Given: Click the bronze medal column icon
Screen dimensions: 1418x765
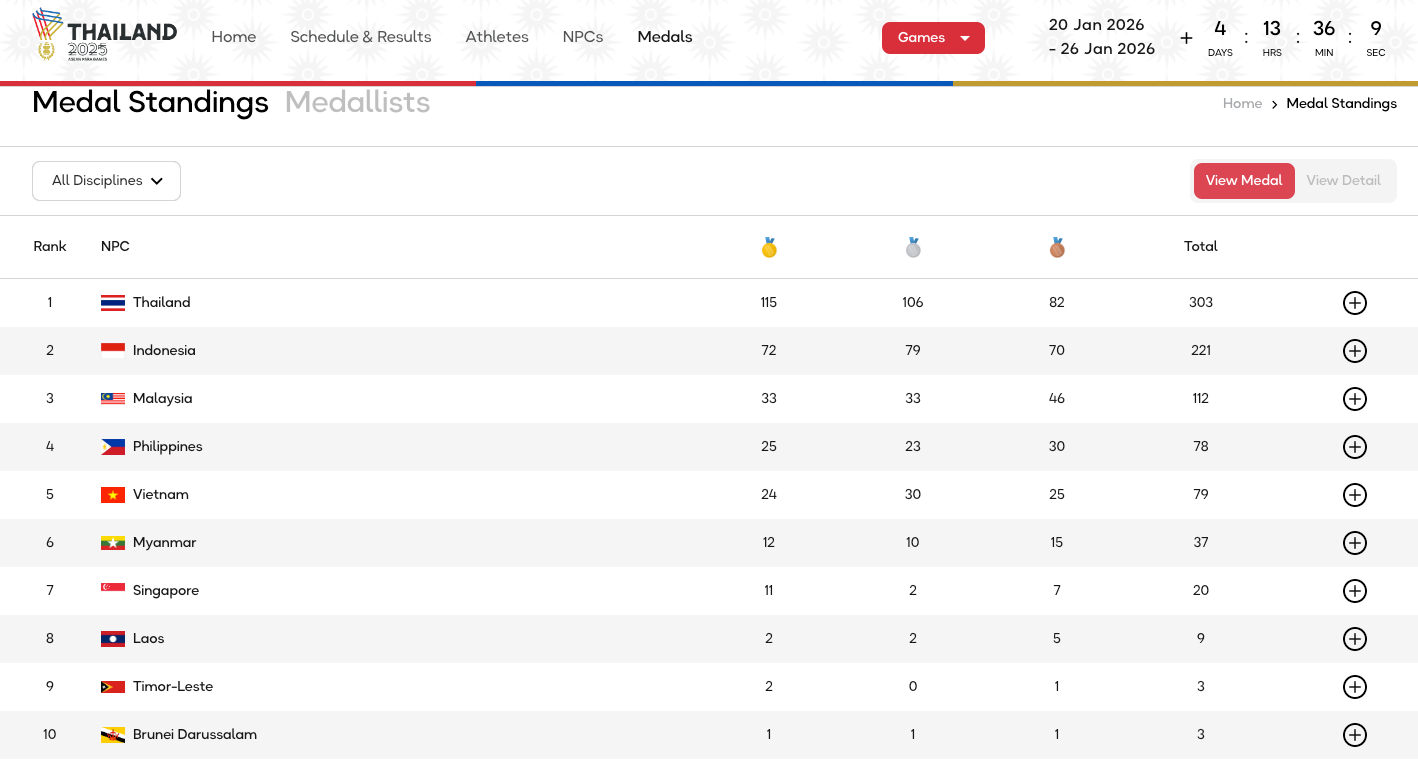Looking at the screenshot, I should click(1057, 247).
